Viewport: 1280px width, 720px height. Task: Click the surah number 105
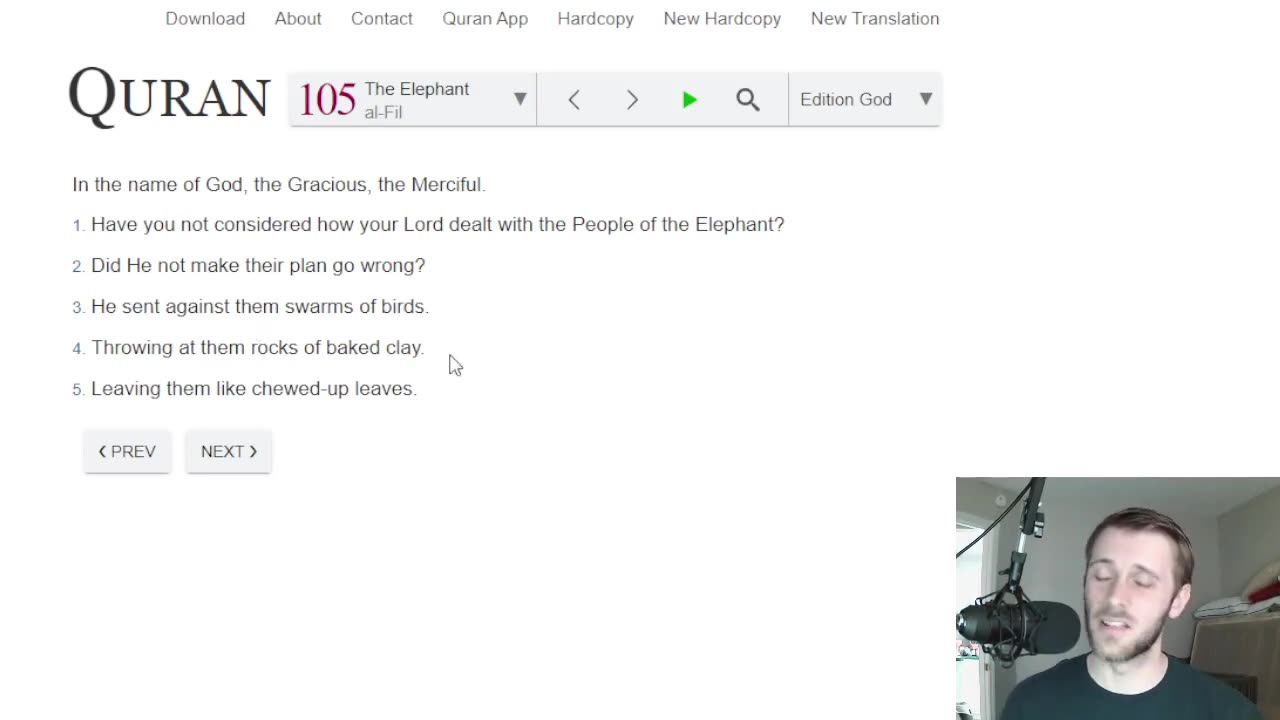[327, 100]
